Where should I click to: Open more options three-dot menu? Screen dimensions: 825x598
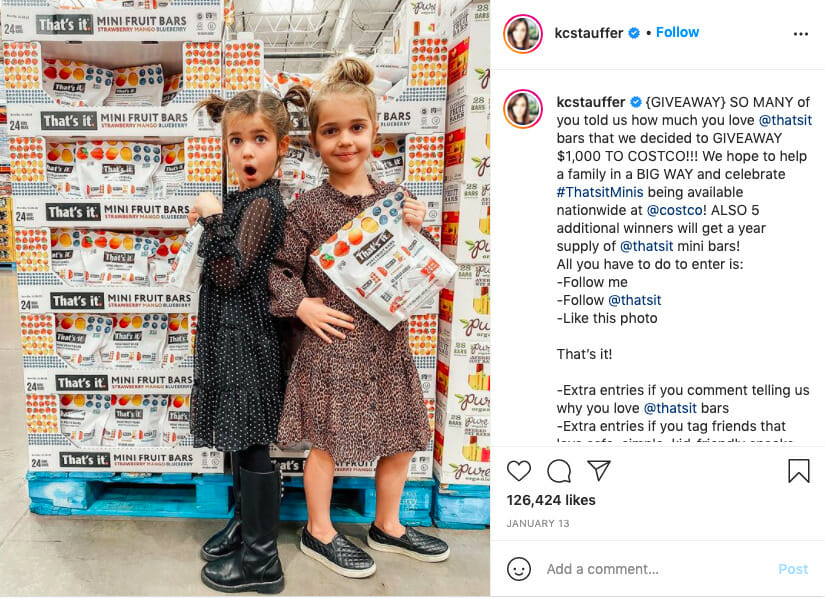coord(801,34)
